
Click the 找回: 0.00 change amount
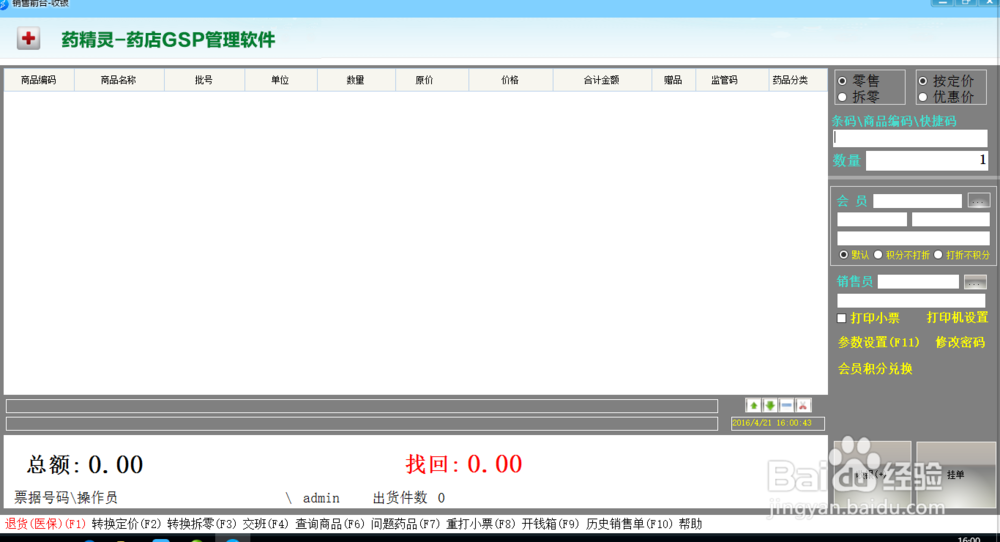coord(464,464)
